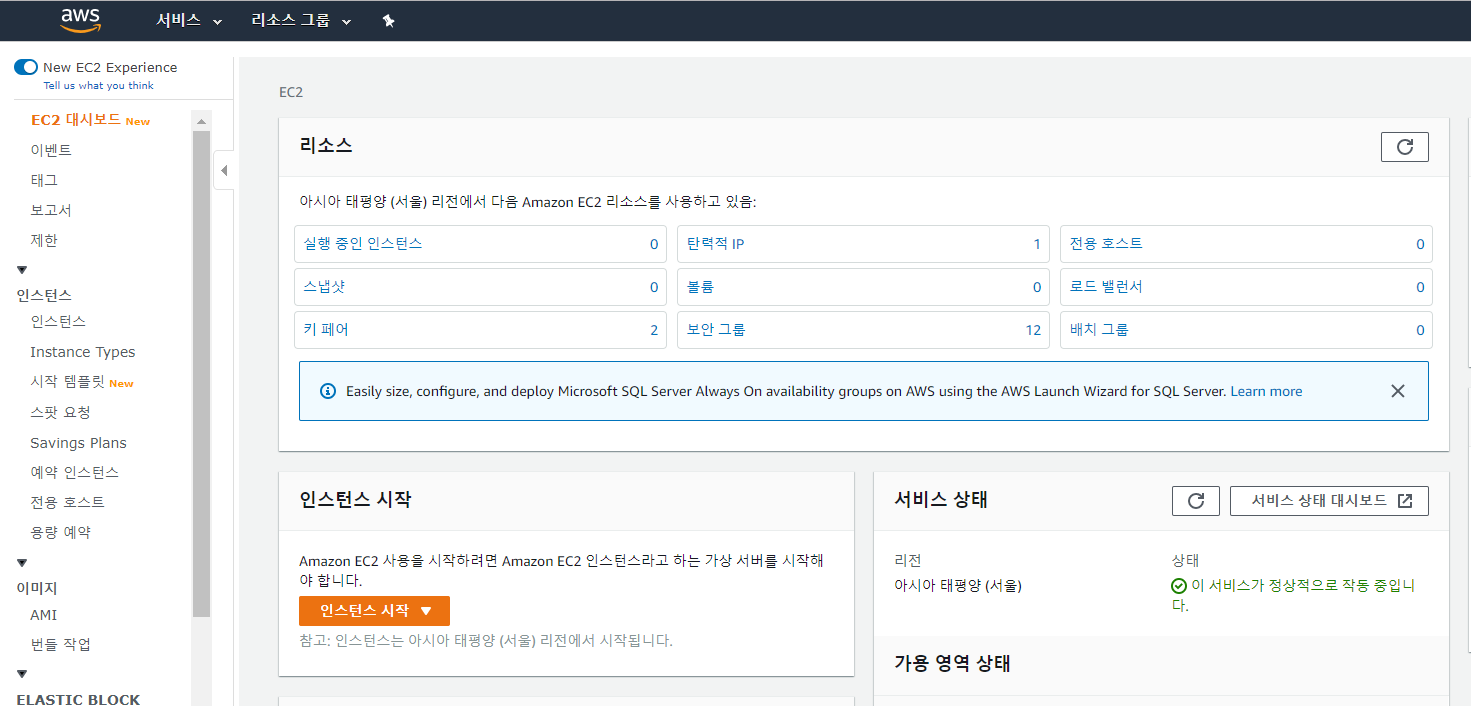Open 이벤트 in the sidebar
1471x706 pixels.
point(51,150)
